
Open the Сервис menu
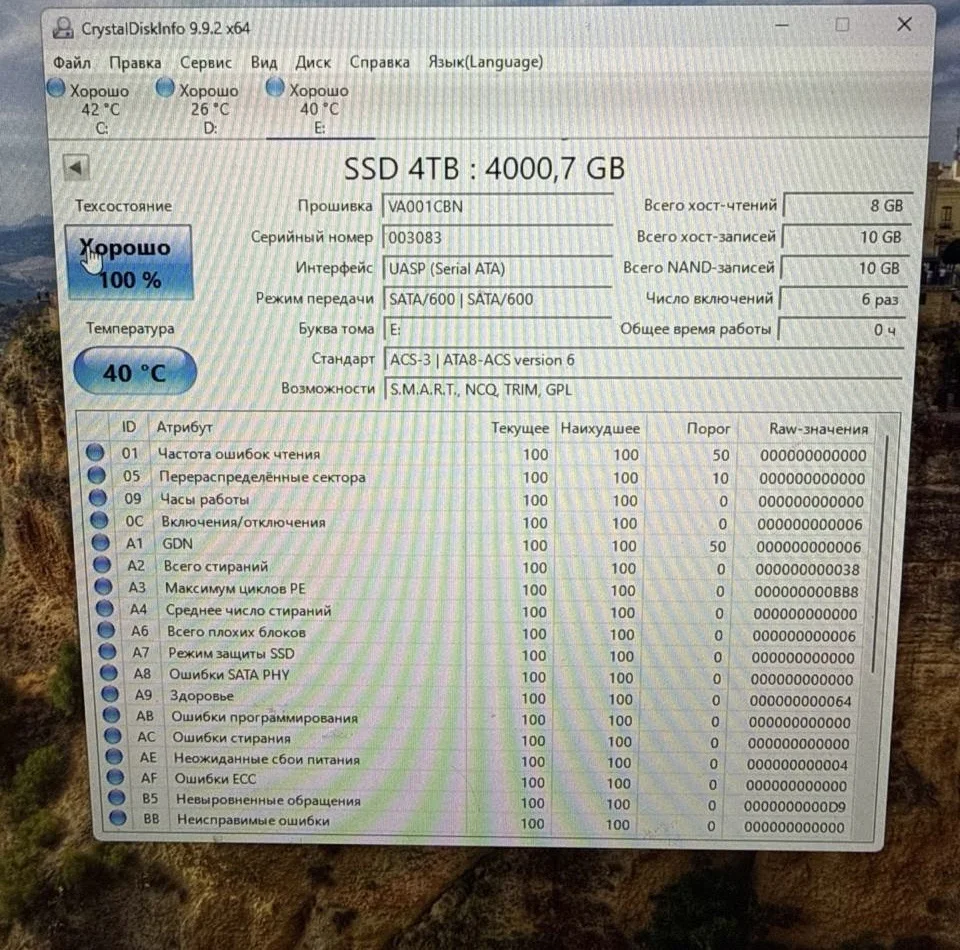(x=206, y=62)
